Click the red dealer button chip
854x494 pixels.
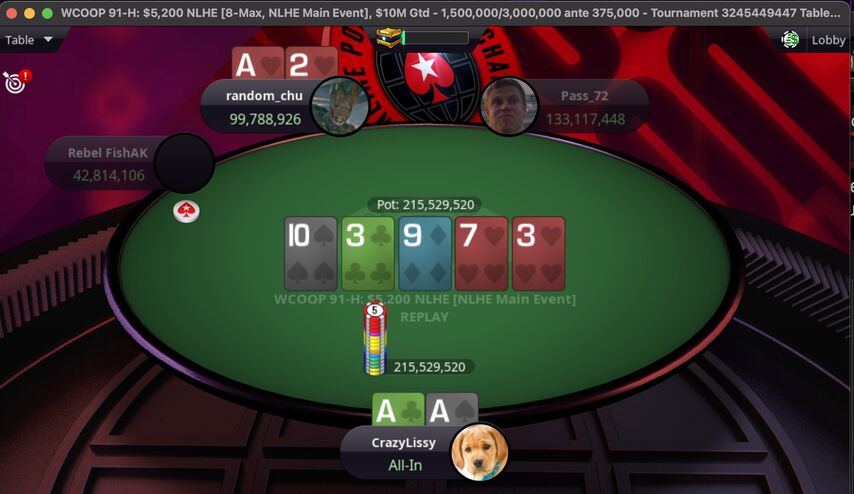186,211
